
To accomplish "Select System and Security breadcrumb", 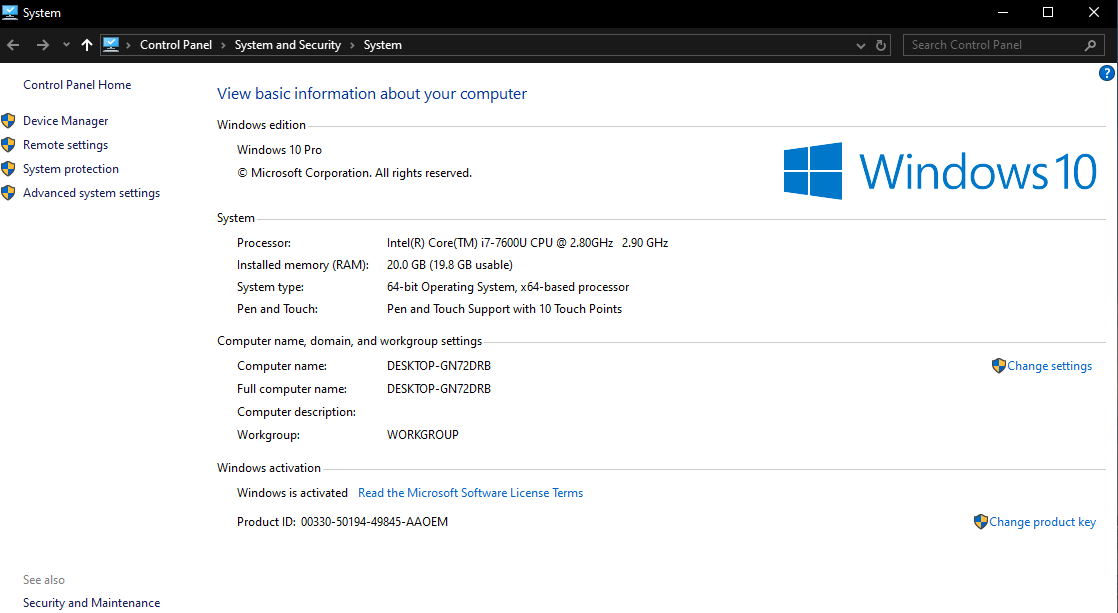I will click(x=287, y=45).
